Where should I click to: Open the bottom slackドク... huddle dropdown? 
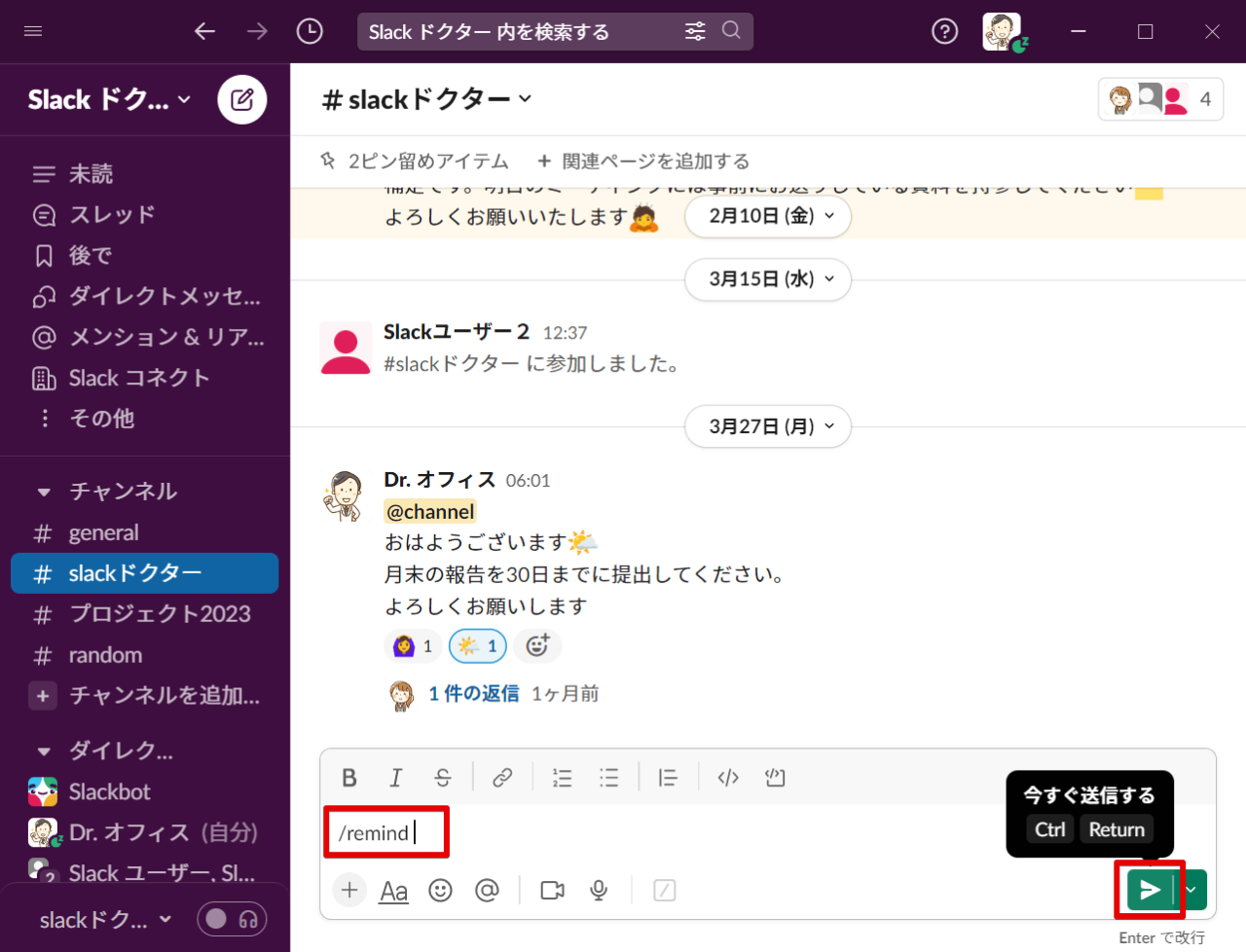click(105, 919)
